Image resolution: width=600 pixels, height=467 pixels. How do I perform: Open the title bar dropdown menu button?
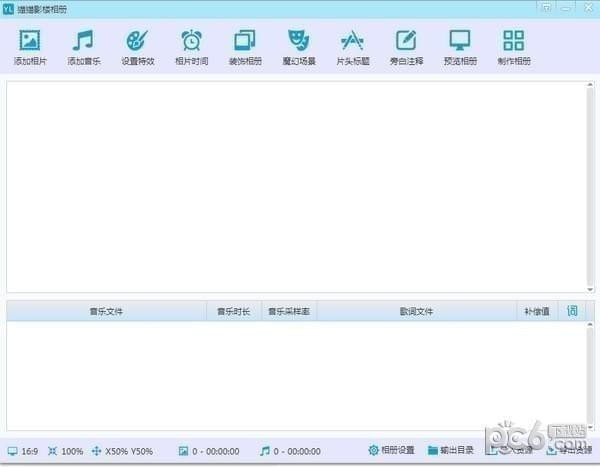pyautogui.click(x=546, y=8)
